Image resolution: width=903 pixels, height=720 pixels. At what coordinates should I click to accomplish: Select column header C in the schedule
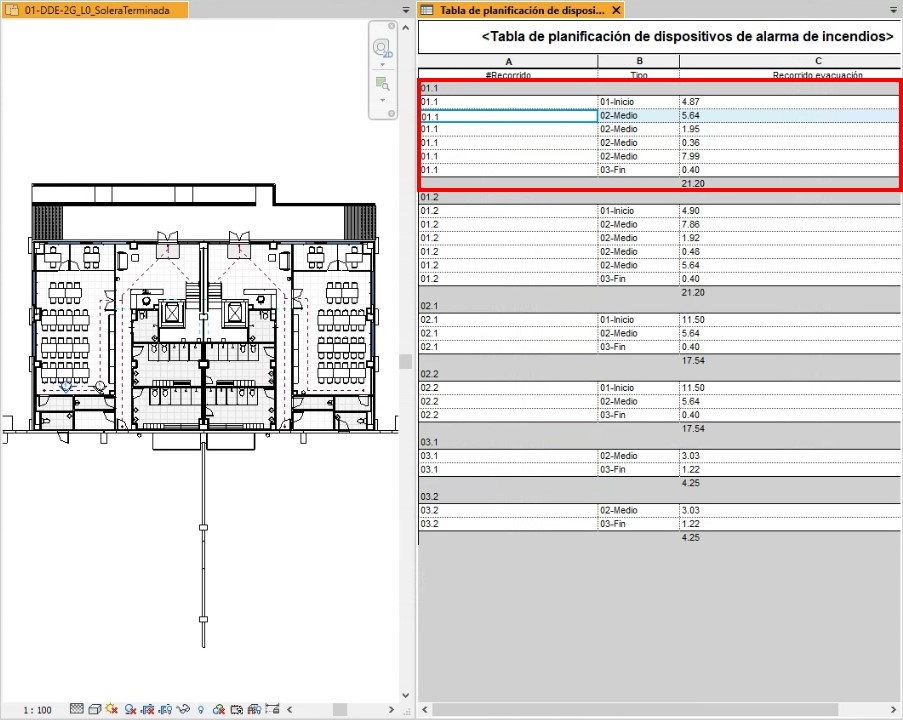[x=790, y=61]
